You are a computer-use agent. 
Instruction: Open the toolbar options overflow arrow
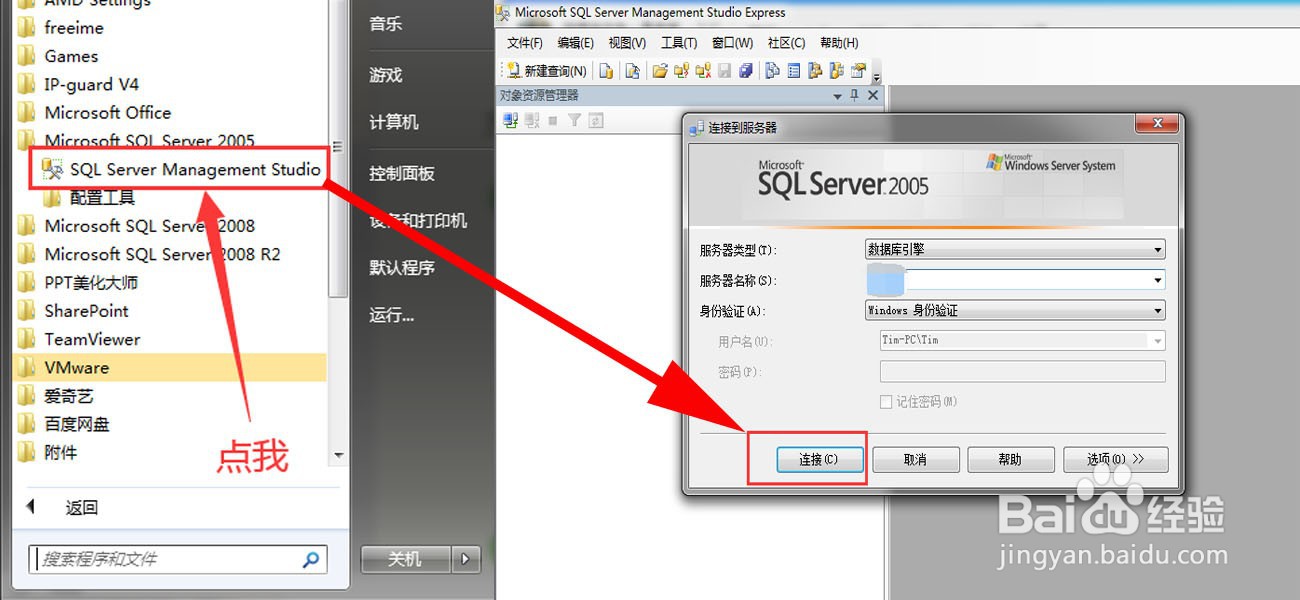click(877, 76)
